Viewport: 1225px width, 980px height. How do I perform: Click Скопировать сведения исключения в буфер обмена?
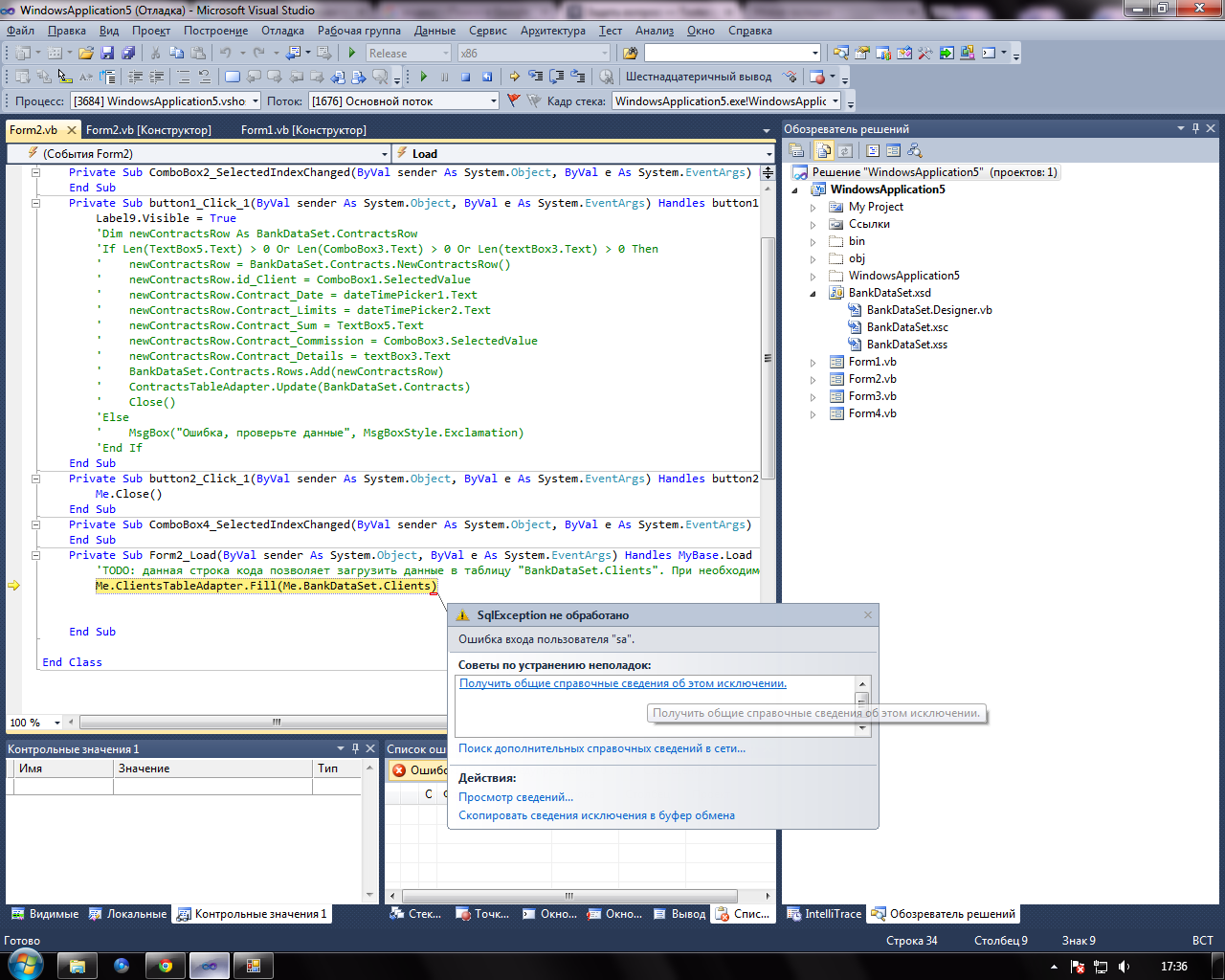coord(596,815)
